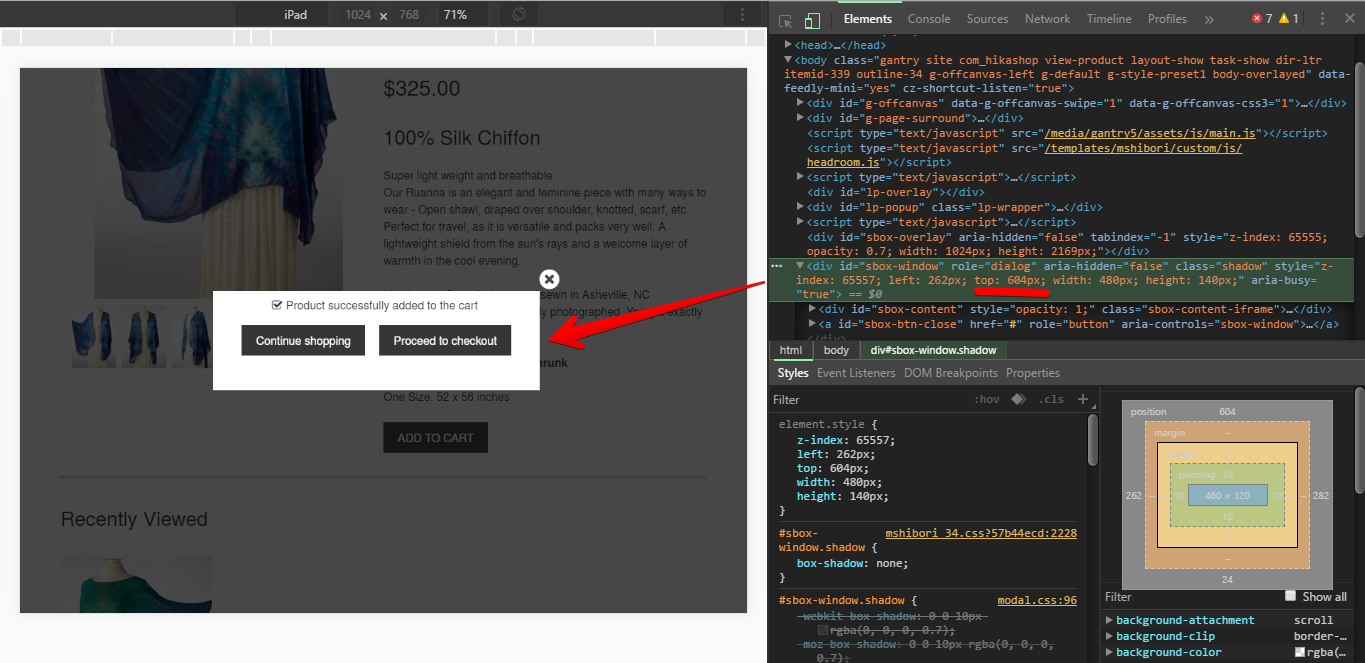Open DevTools three-dot customize menu
Screen dimensions: 1365x663
pyautogui.click(x=1323, y=19)
